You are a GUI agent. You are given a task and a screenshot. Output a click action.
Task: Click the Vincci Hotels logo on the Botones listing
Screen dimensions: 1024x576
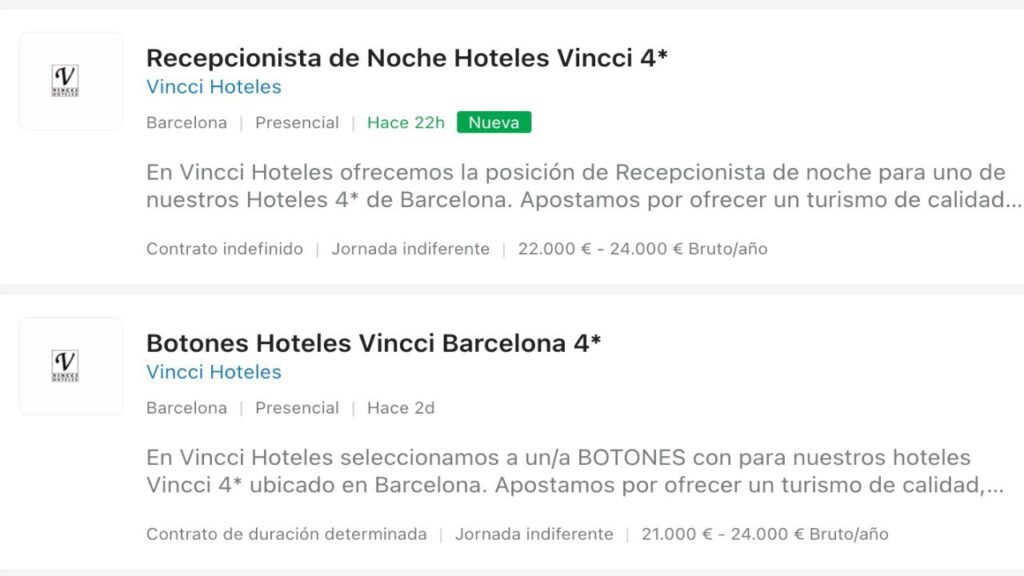pos(70,366)
